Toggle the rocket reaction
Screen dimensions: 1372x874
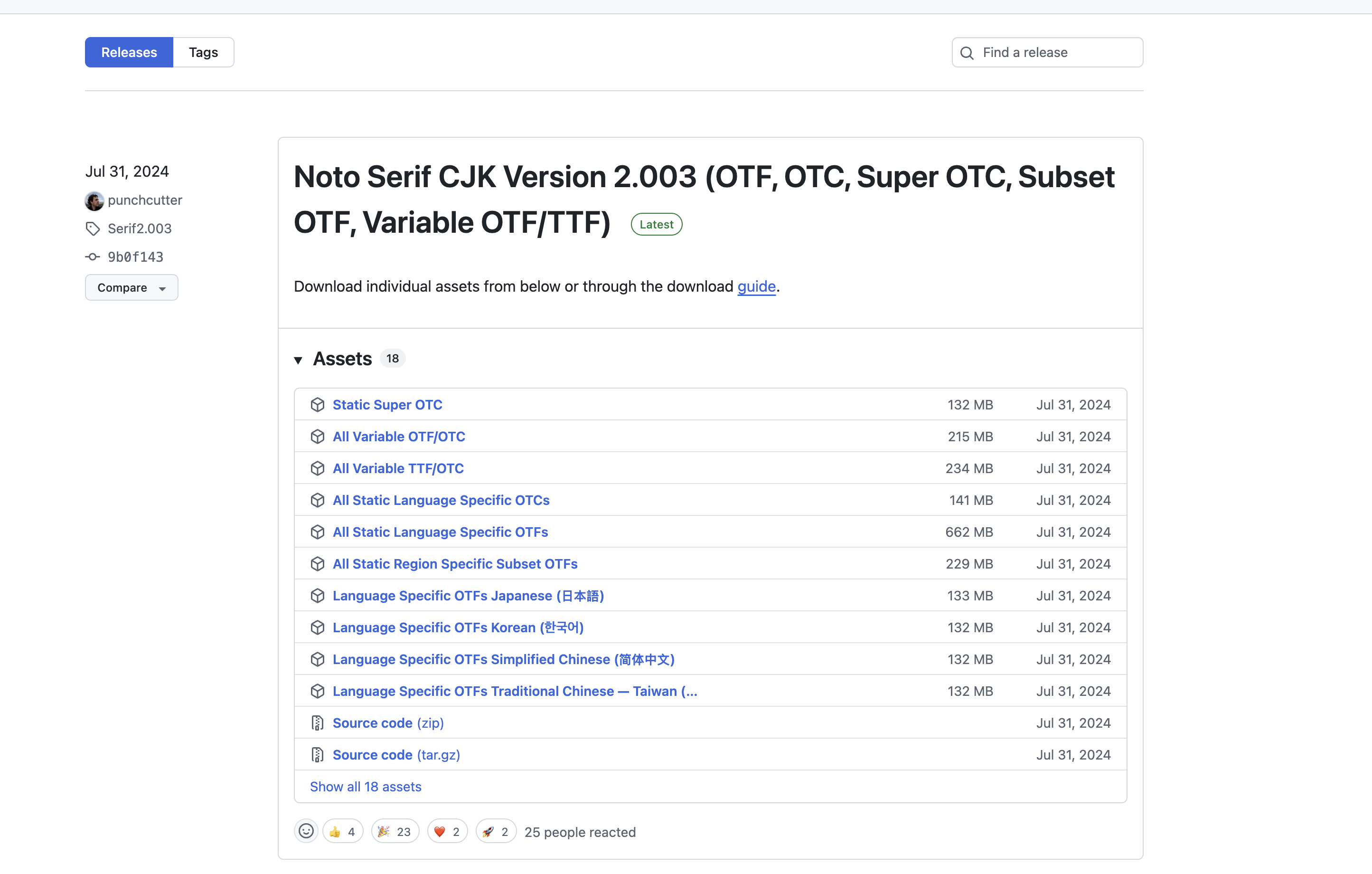point(496,832)
